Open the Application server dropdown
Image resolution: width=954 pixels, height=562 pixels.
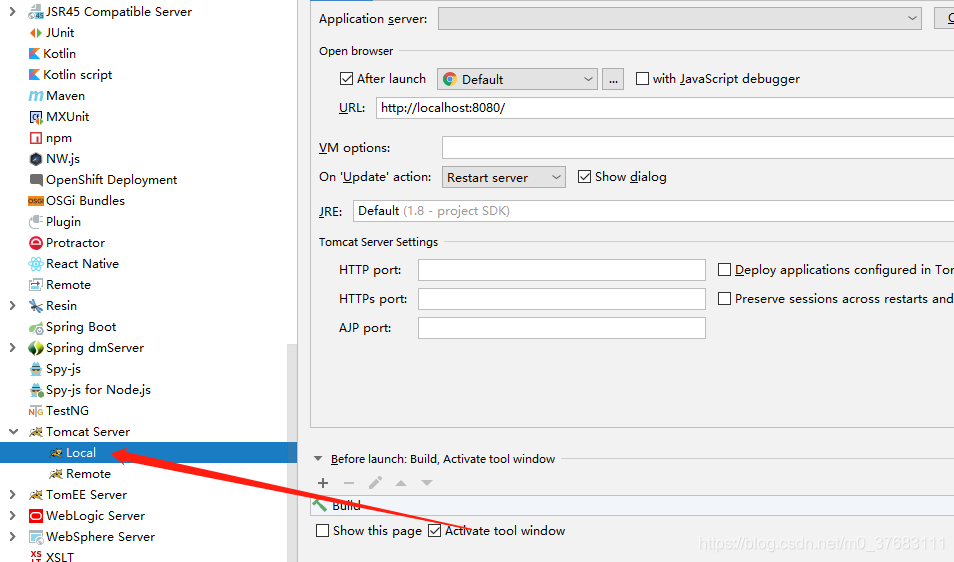tap(680, 18)
